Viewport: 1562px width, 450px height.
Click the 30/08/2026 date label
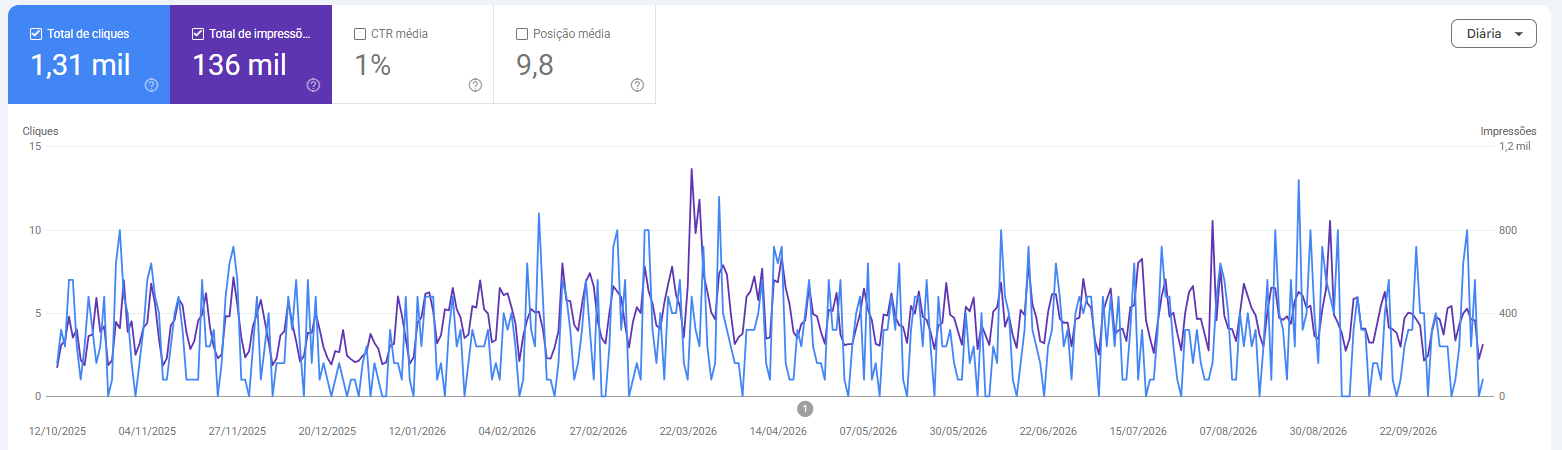[x=1318, y=432]
